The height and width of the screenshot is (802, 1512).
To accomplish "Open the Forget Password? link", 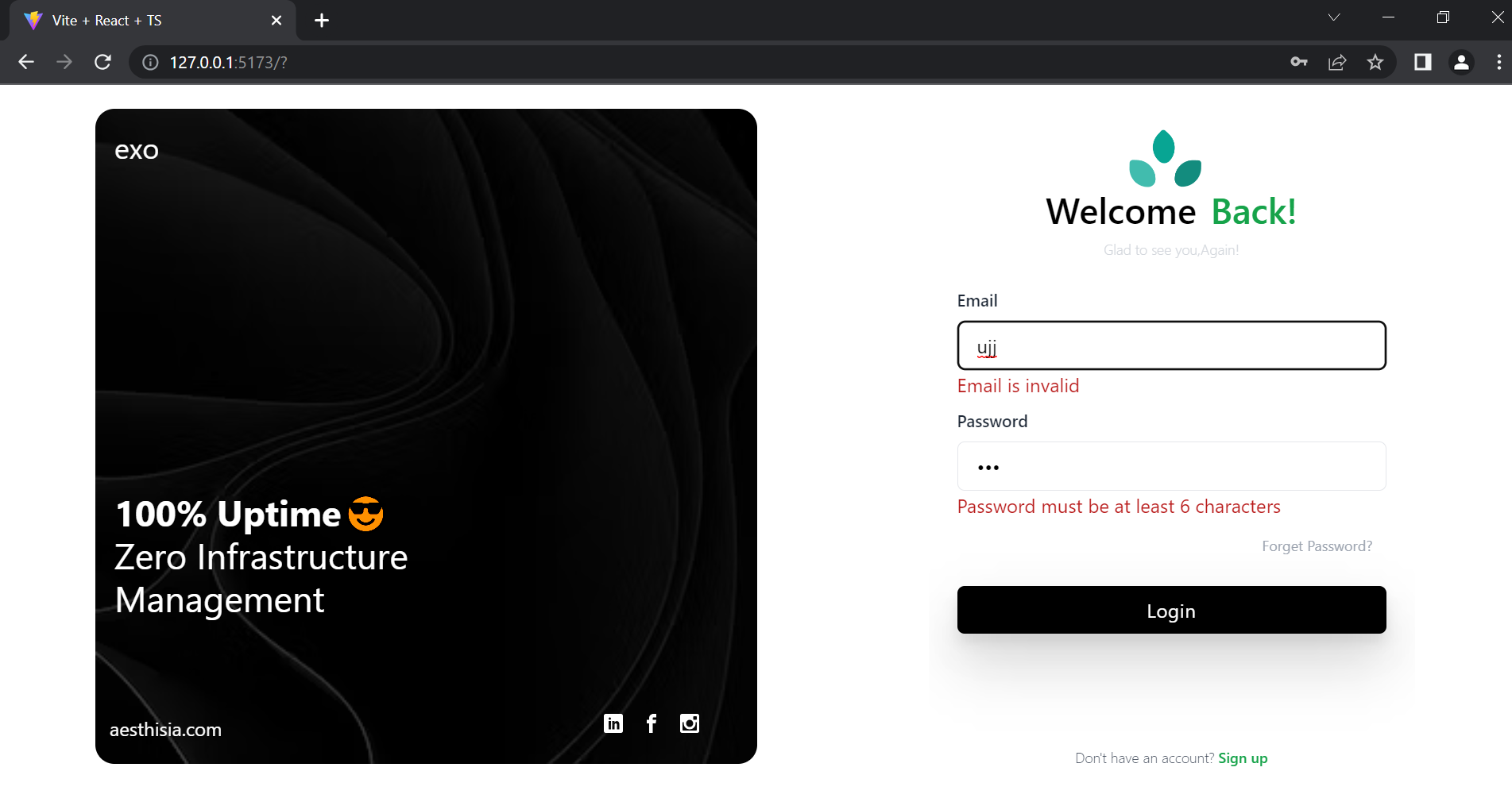I will tap(1317, 546).
